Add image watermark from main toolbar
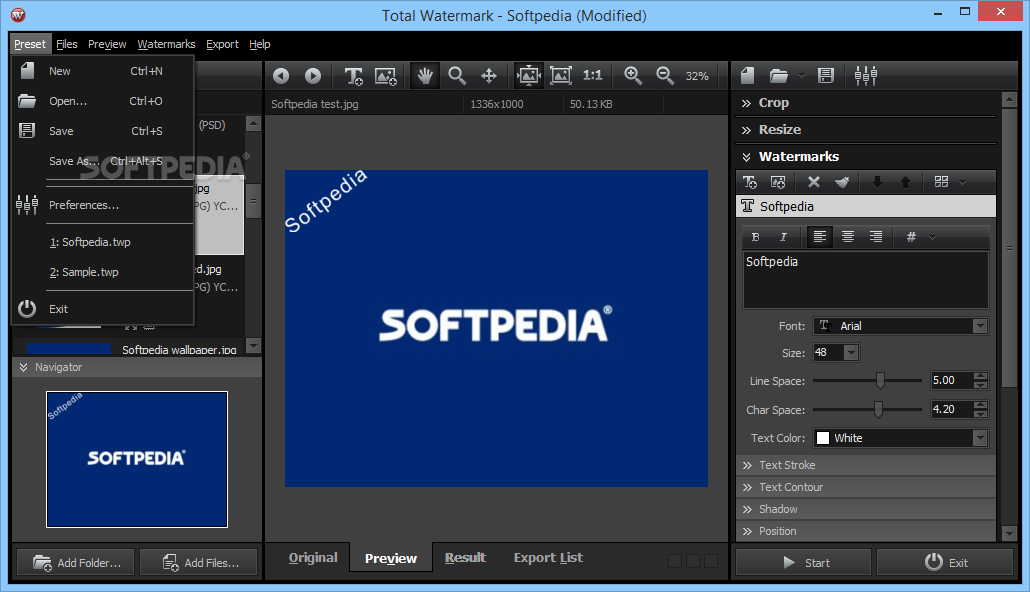1030x592 pixels. pos(386,76)
